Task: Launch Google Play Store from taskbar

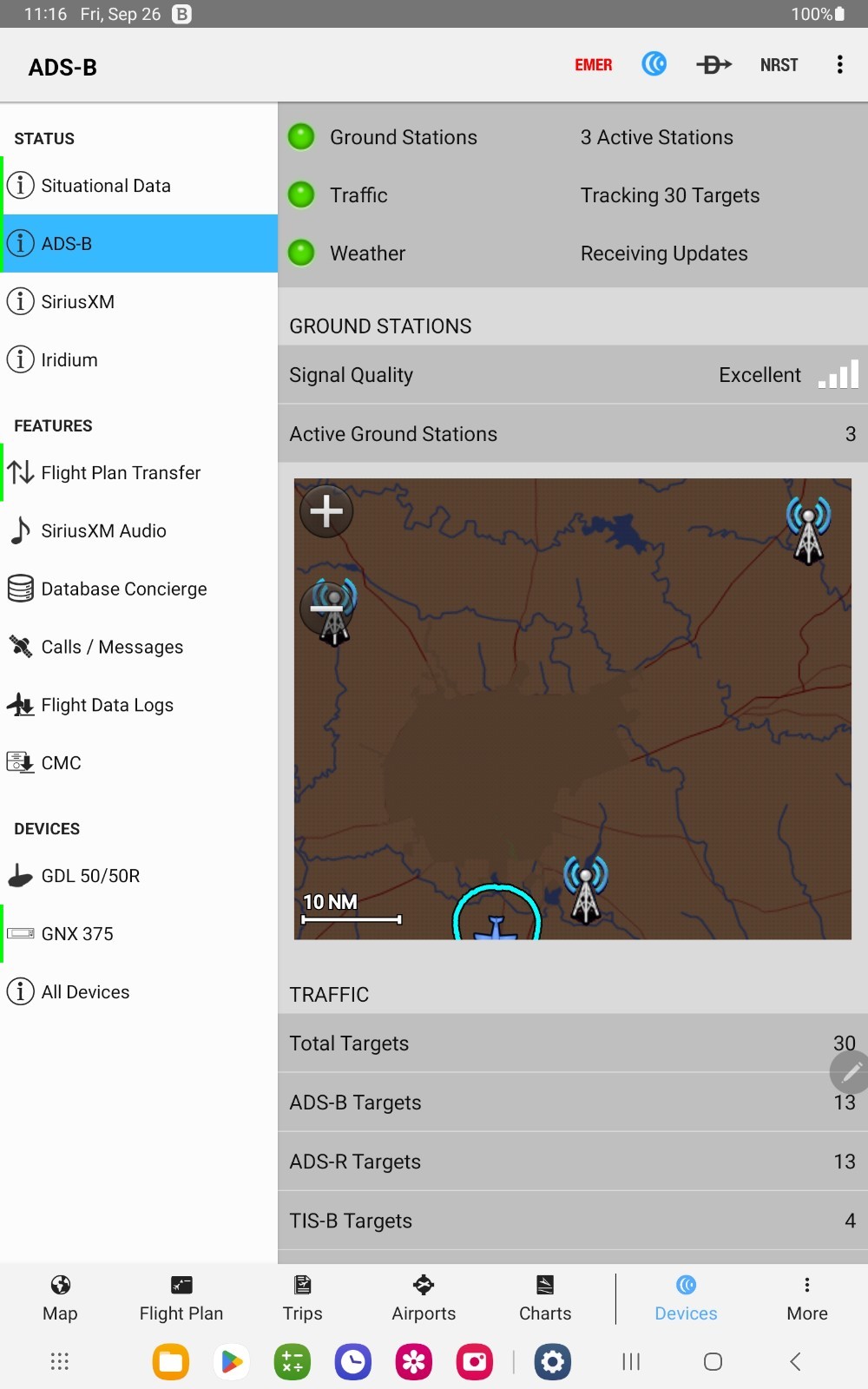Action: pyautogui.click(x=232, y=1361)
